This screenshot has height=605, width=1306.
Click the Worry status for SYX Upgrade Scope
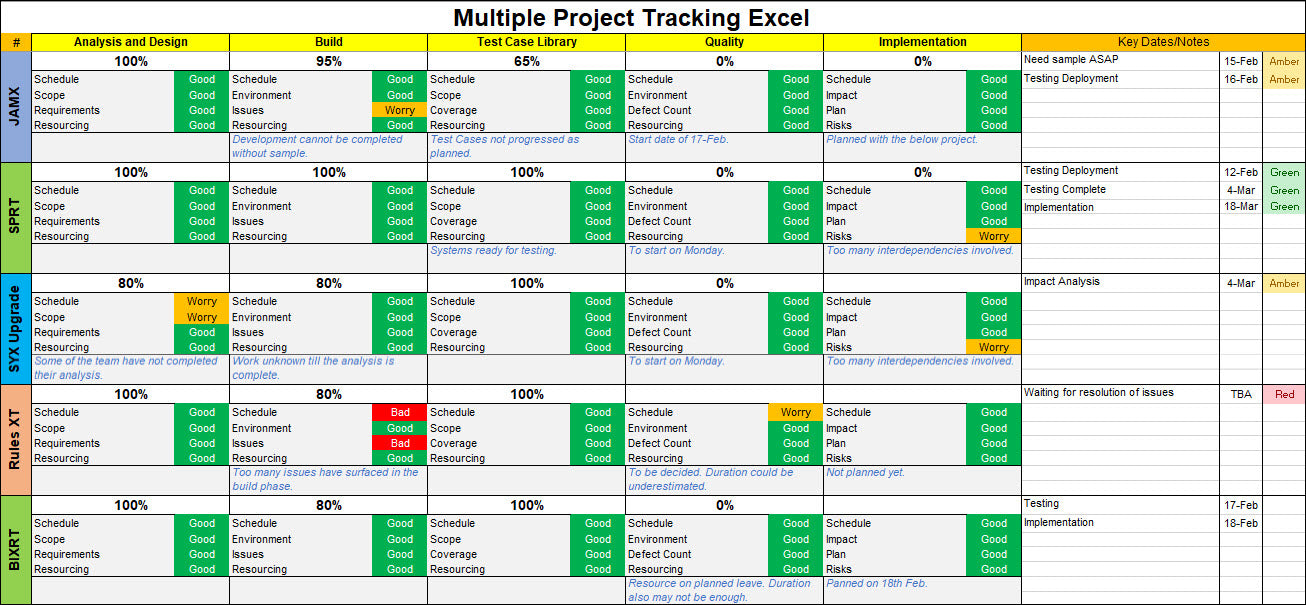200,316
